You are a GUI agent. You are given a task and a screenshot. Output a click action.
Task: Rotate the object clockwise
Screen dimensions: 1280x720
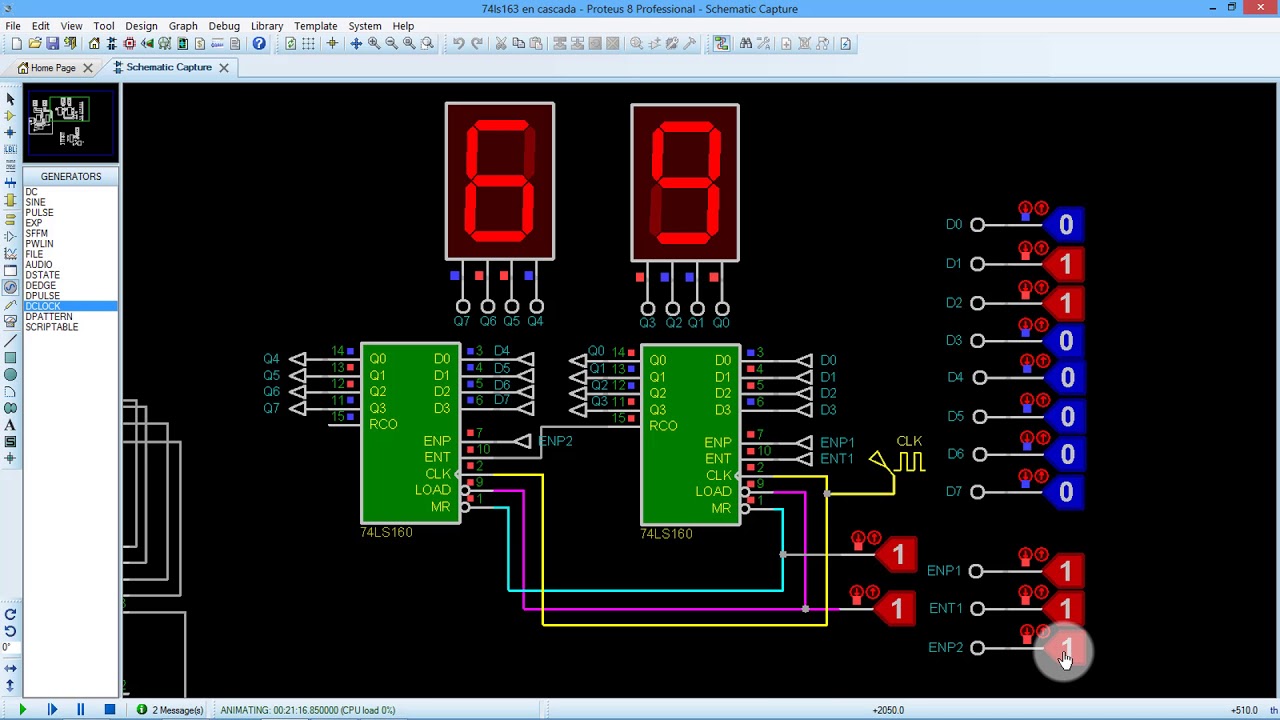(x=10, y=615)
